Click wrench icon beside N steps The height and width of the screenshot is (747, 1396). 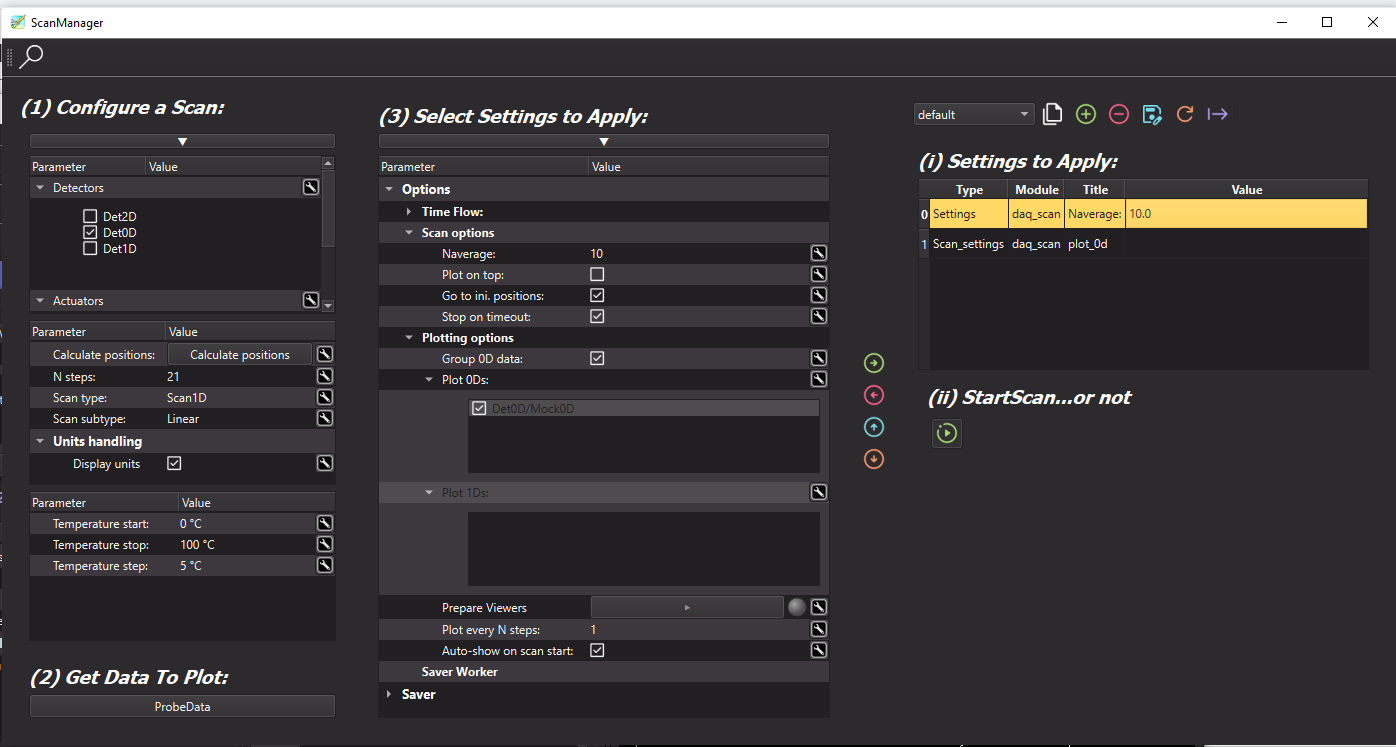(325, 376)
